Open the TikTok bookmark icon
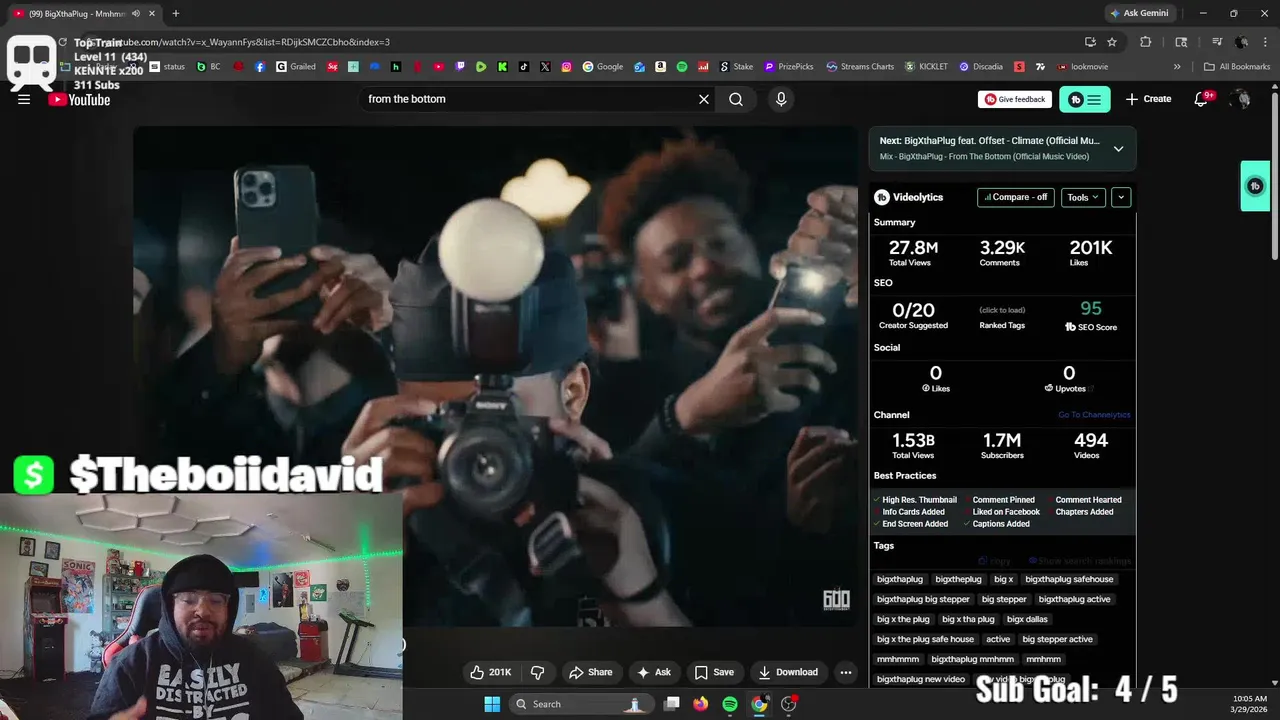 (524, 67)
